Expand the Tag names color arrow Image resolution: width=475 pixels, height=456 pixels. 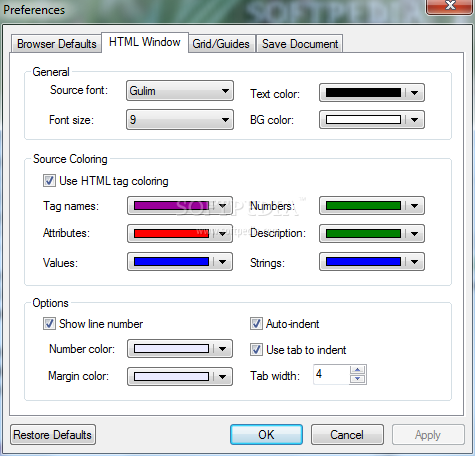[223, 206]
